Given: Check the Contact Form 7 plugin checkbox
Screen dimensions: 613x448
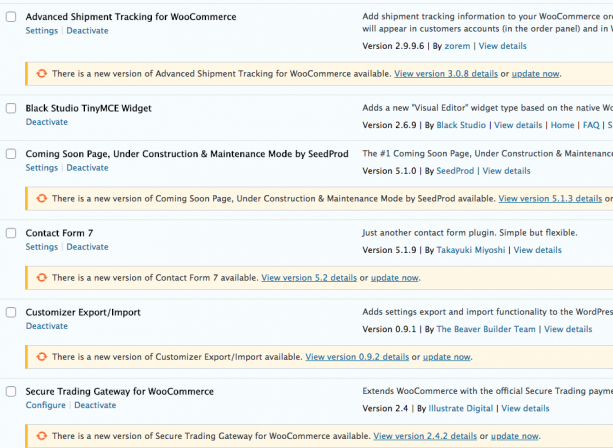Looking at the screenshot, I should 10,233.
